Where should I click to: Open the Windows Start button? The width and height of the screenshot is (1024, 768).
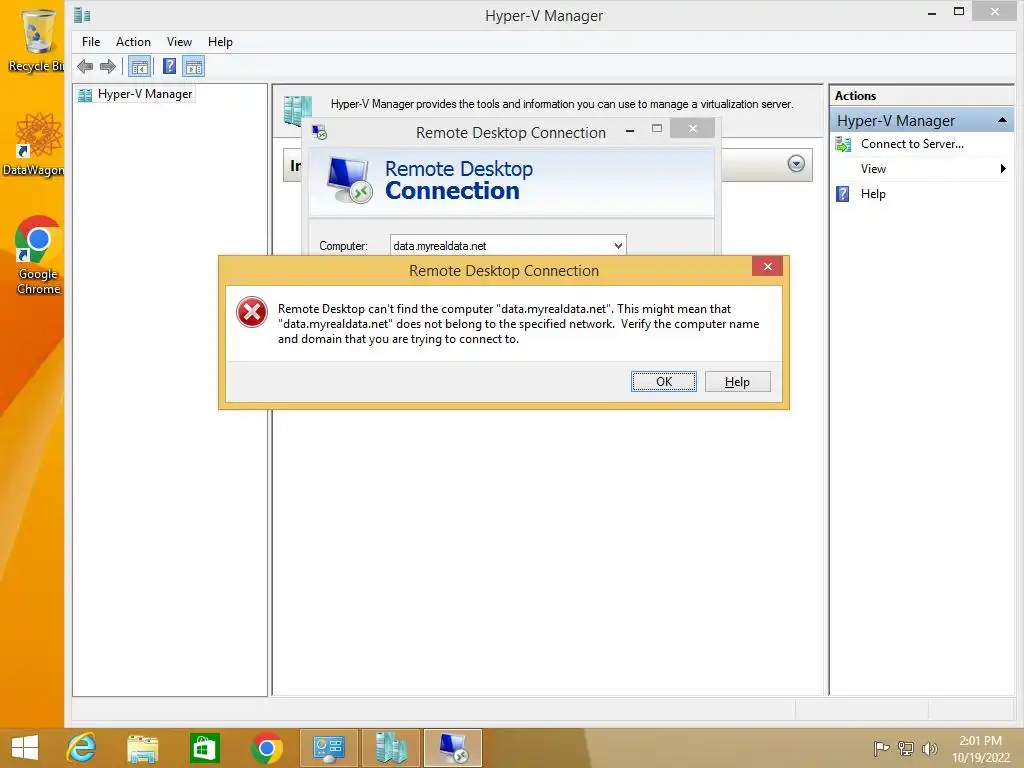tap(25, 748)
